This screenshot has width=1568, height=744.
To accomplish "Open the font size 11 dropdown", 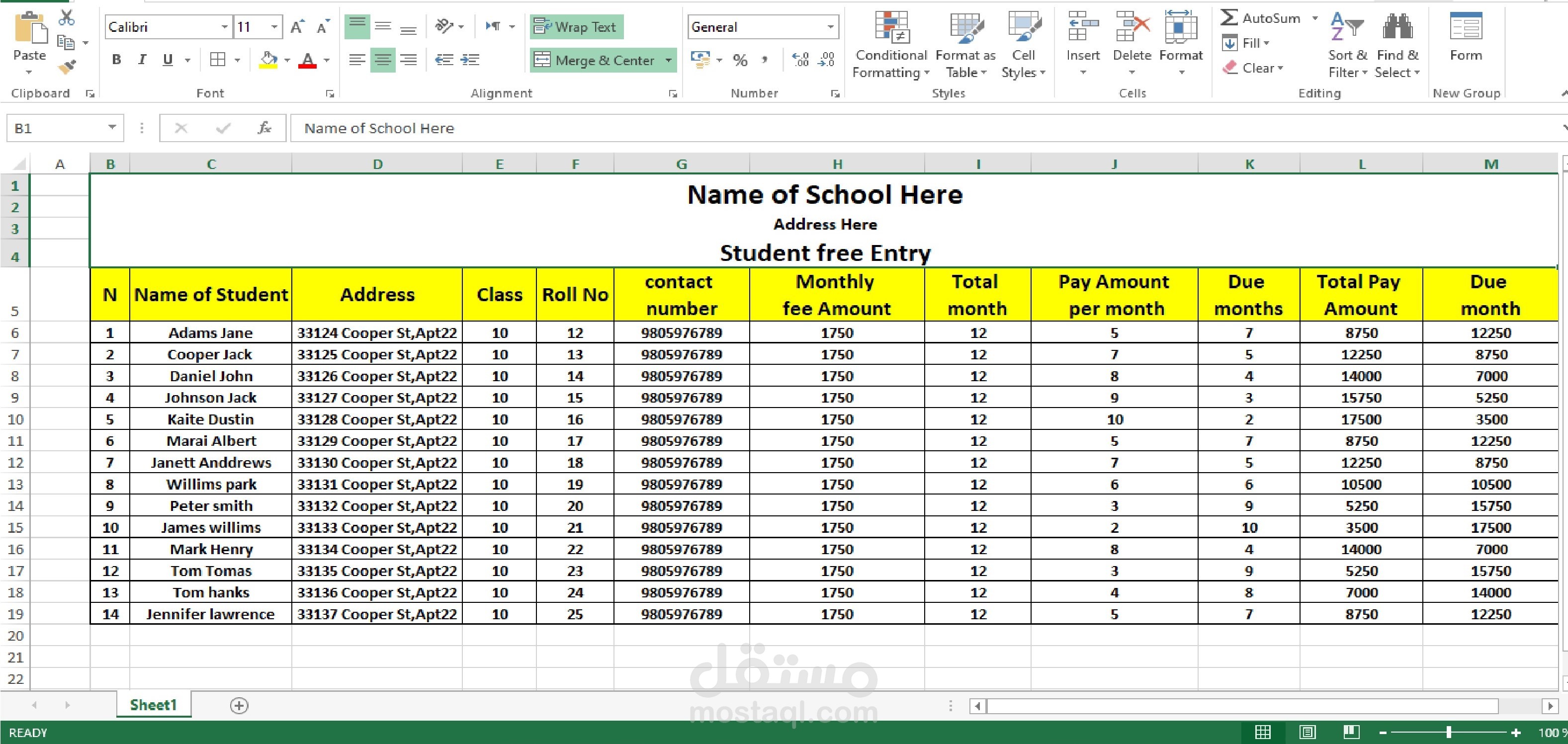I will (274, 27).
